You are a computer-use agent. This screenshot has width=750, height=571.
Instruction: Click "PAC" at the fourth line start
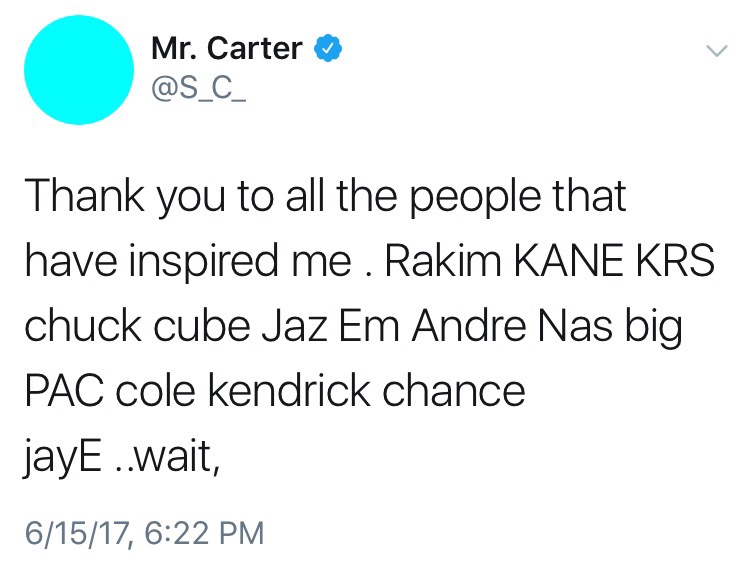[64, 391]
